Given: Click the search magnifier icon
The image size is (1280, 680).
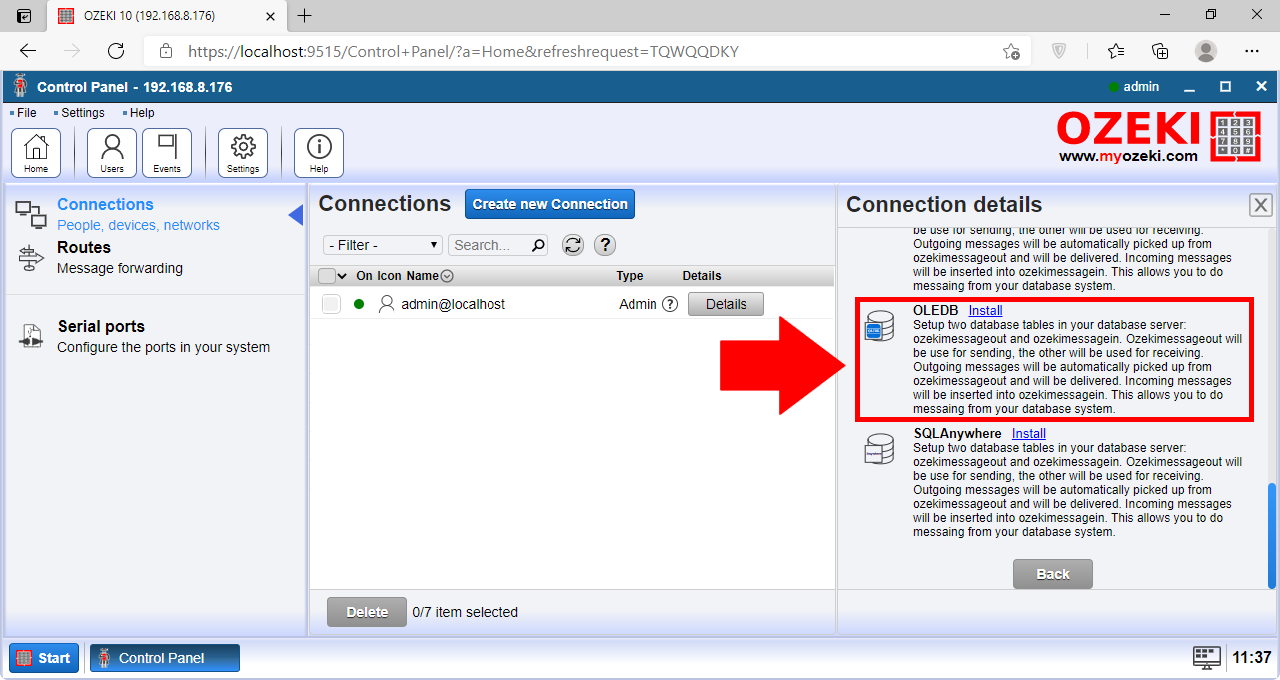Looking at the screenshot, I should [539, 245].
